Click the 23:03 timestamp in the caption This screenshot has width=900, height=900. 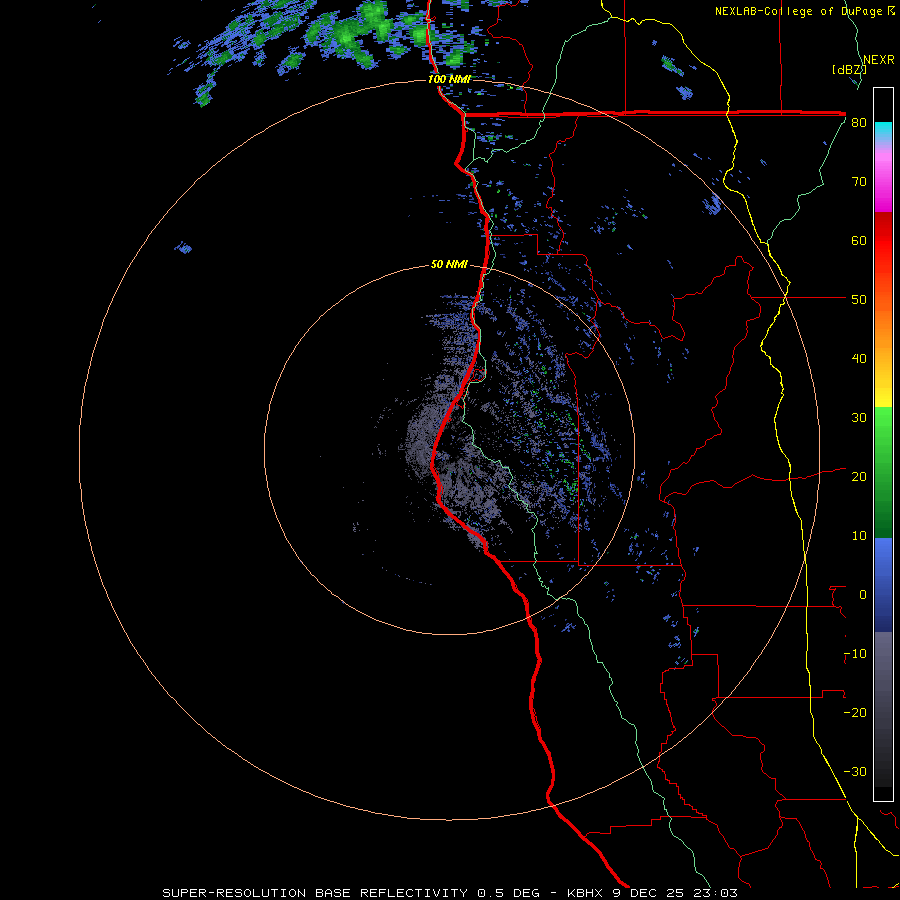click(717, 893)
